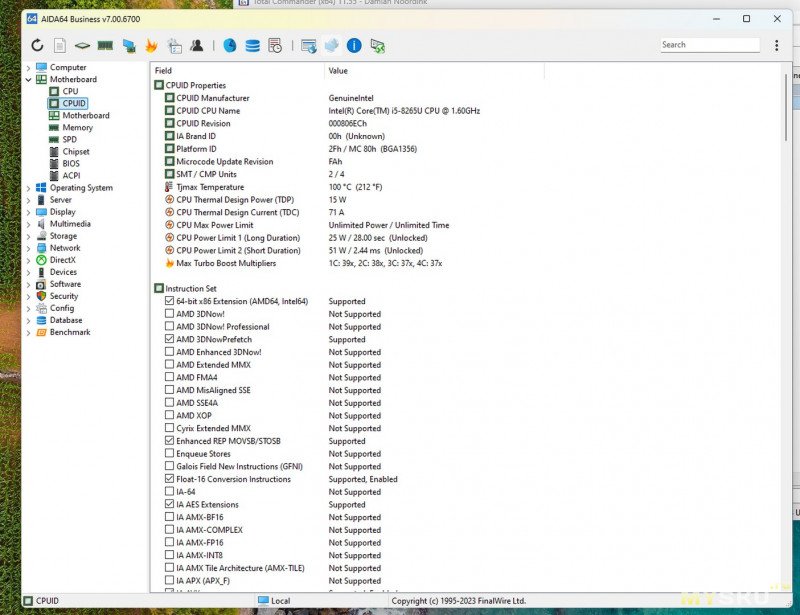This screenshot has height=615, width=800.
Task: Toggle the IA-64 checkbox
Action: tap(169, 491)
